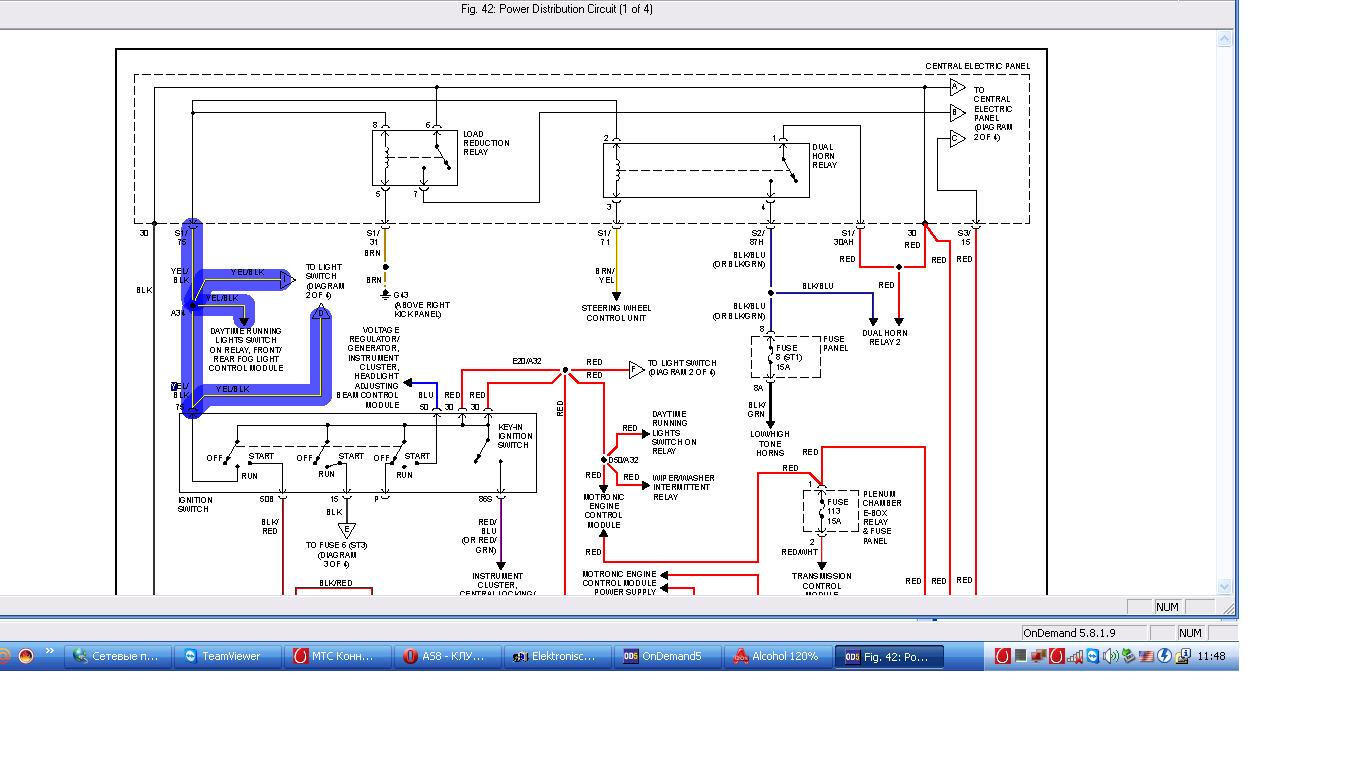The image size is (1366, 768).
Task: Click the vertical scrollbar down arrow
Action: [1225, 586]
